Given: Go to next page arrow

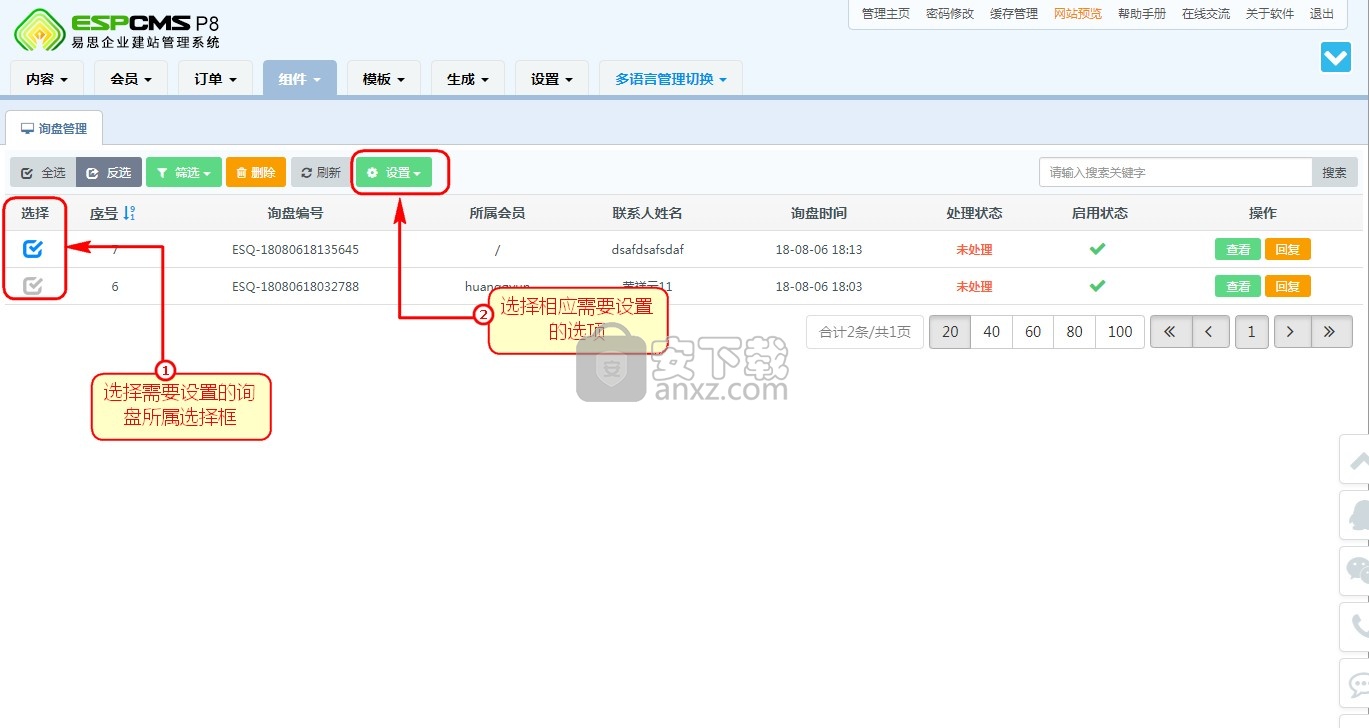Looking at the screenshot, I should [x=1291, y=332].
